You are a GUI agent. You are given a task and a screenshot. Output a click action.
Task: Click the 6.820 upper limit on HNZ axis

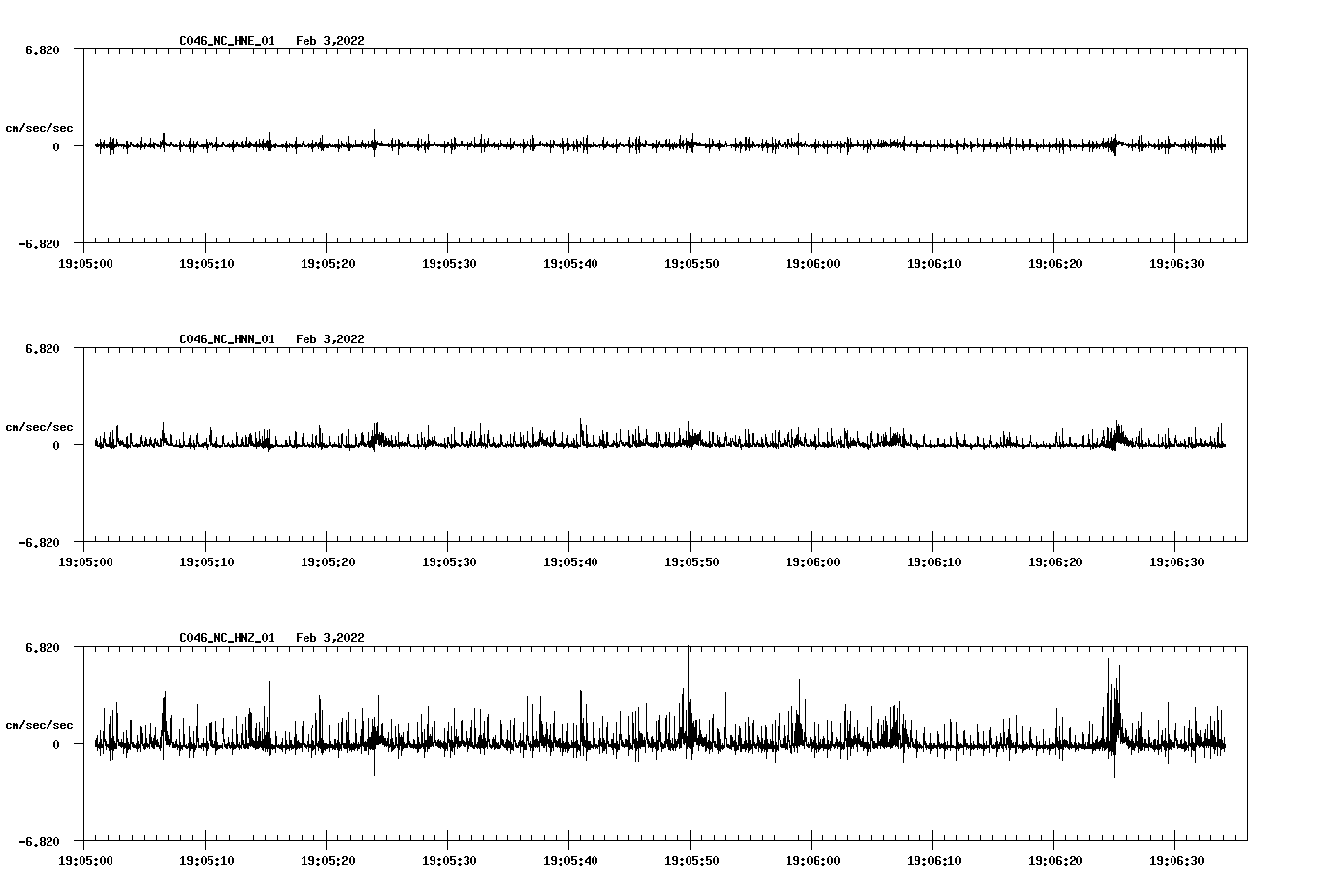pos(42,647)
